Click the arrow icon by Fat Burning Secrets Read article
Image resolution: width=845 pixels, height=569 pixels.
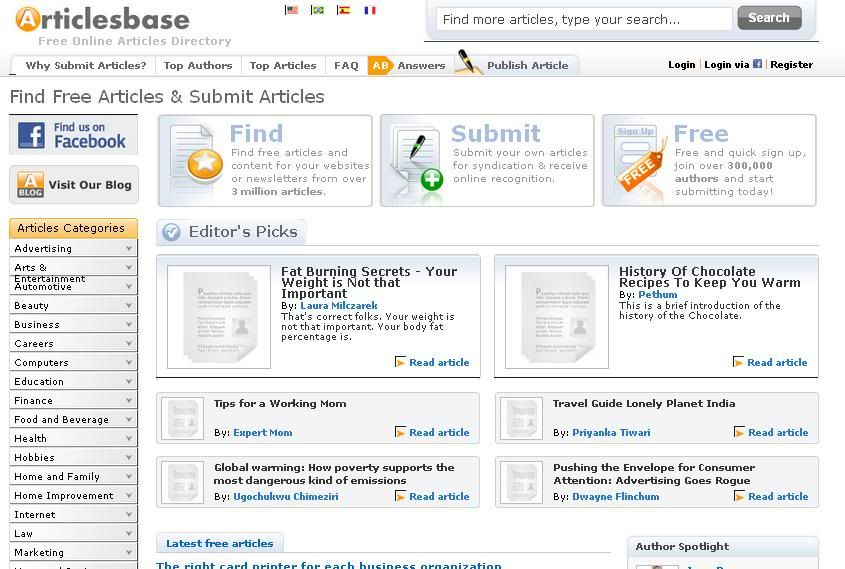(x=400, y=362)
